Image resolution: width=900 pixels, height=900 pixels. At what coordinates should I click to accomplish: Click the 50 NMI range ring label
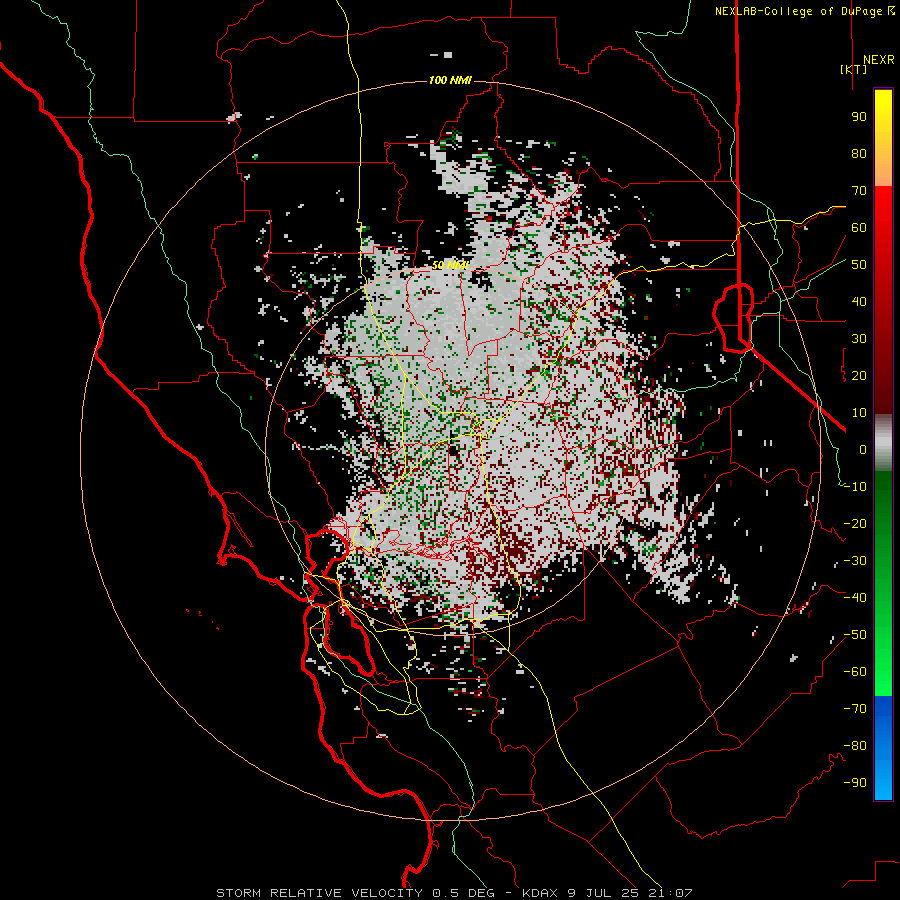(450, 265)
